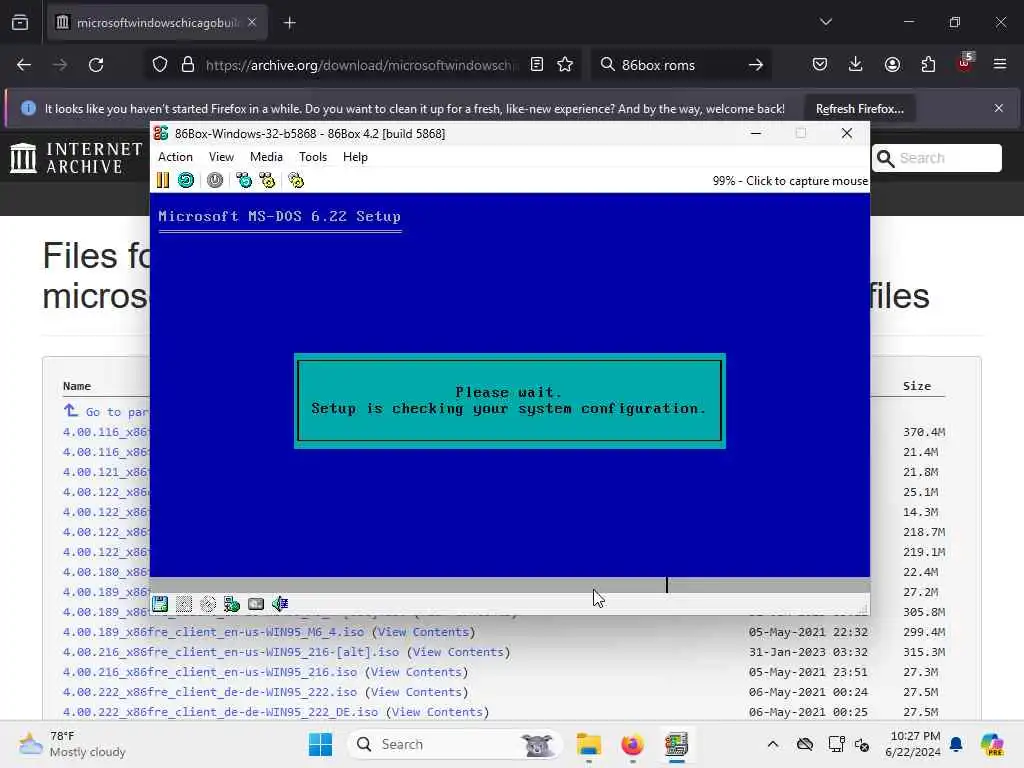The width and height of the screenshot is (1024, 768).
Task: Open Save to Pocket icon
Action: (x=820, y=65)
